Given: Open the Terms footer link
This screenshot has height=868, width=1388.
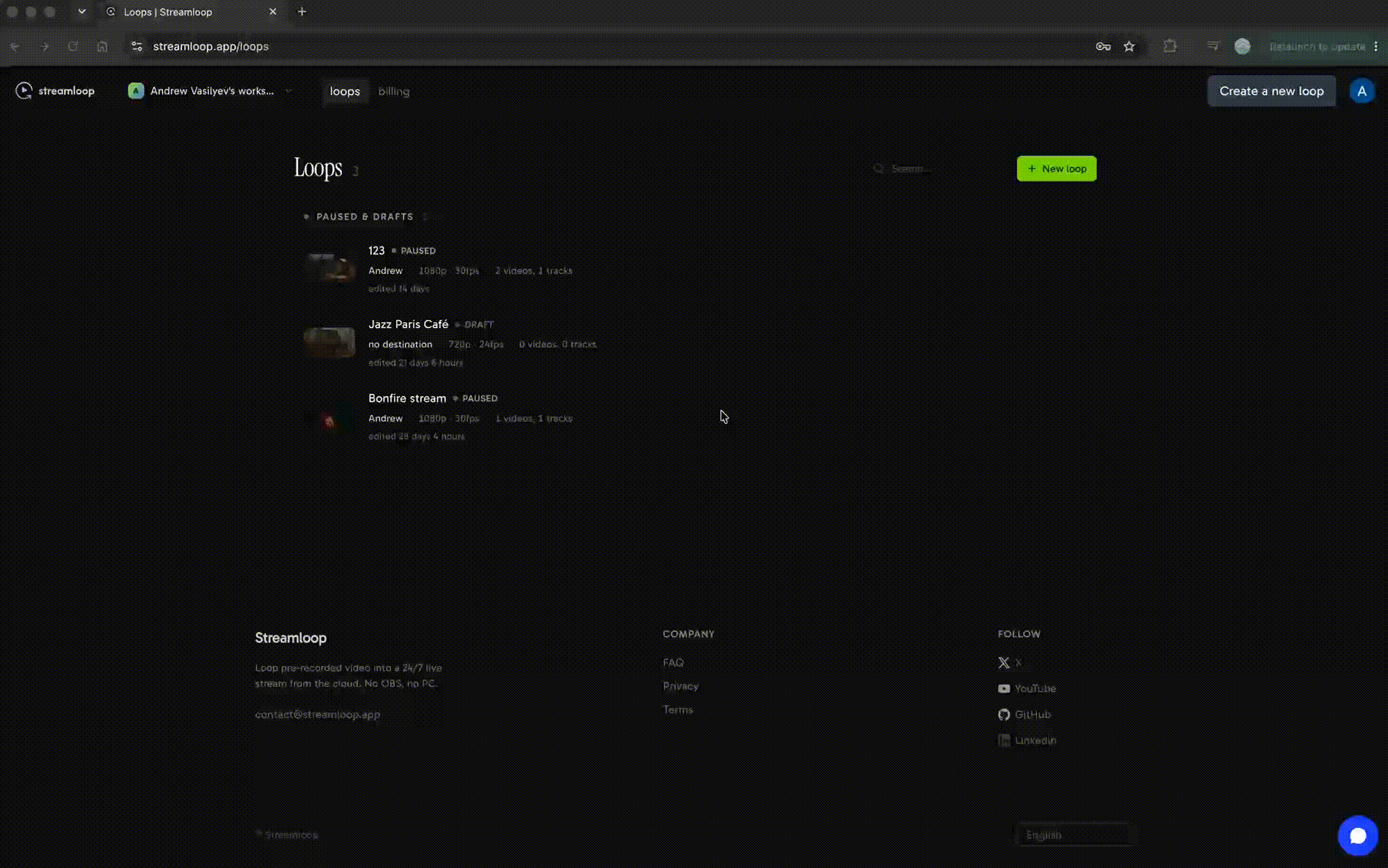Looking at the screenshot, I should pyautogui.click(x=678, y=710).
